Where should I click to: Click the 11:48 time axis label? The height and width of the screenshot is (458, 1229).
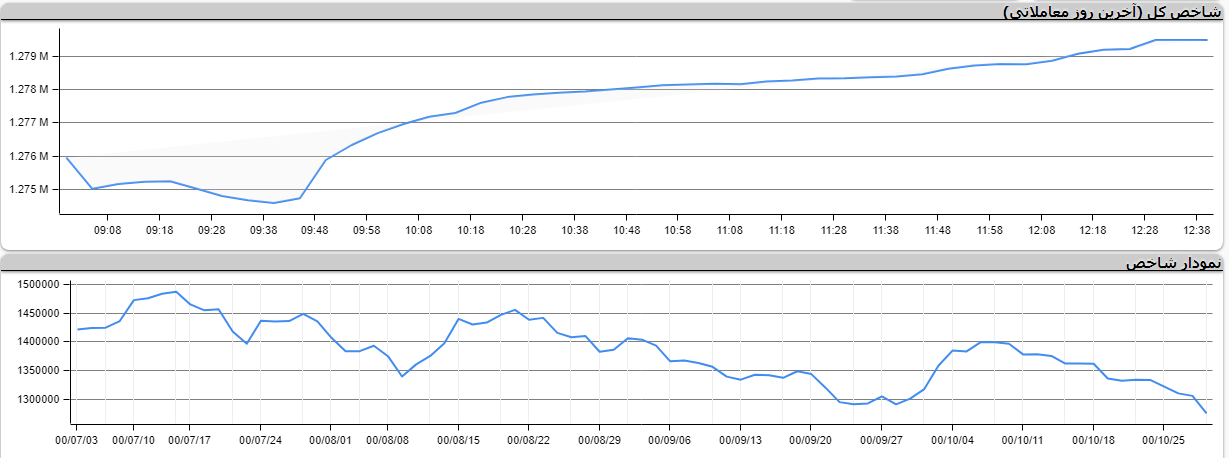[937, 230]
